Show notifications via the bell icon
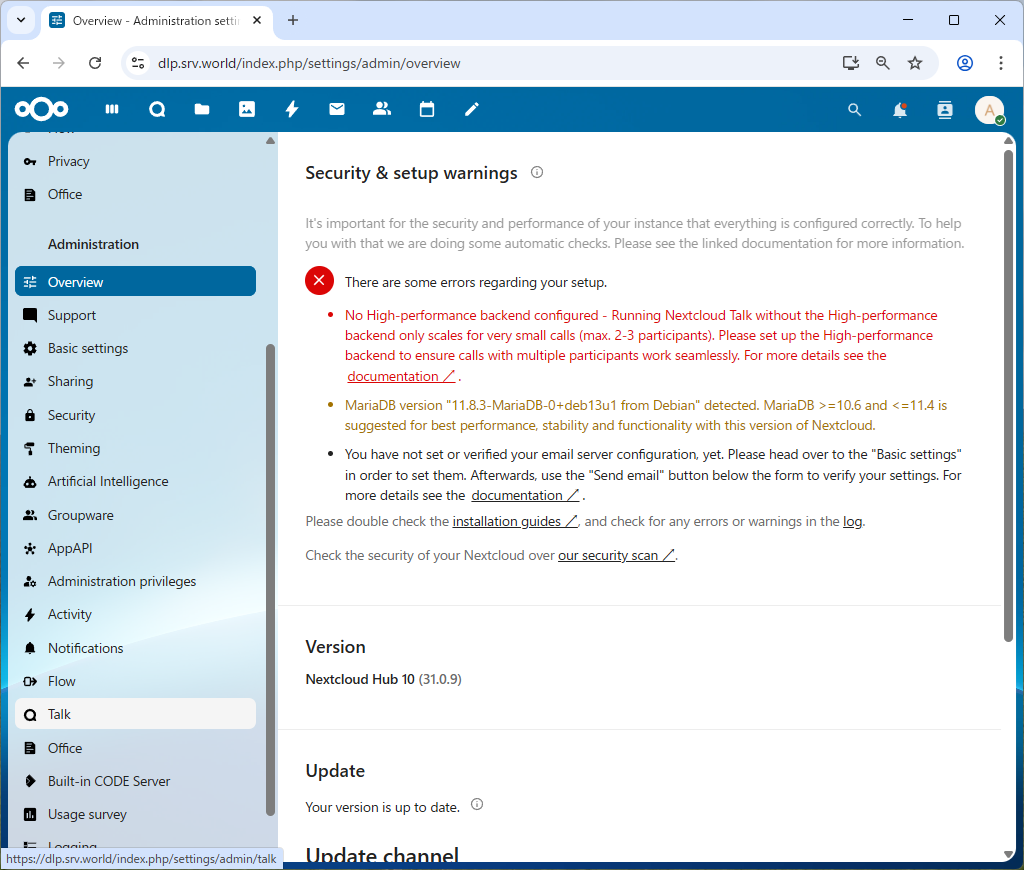This screenshot has width=1024, height=870. tap(900, 110)
